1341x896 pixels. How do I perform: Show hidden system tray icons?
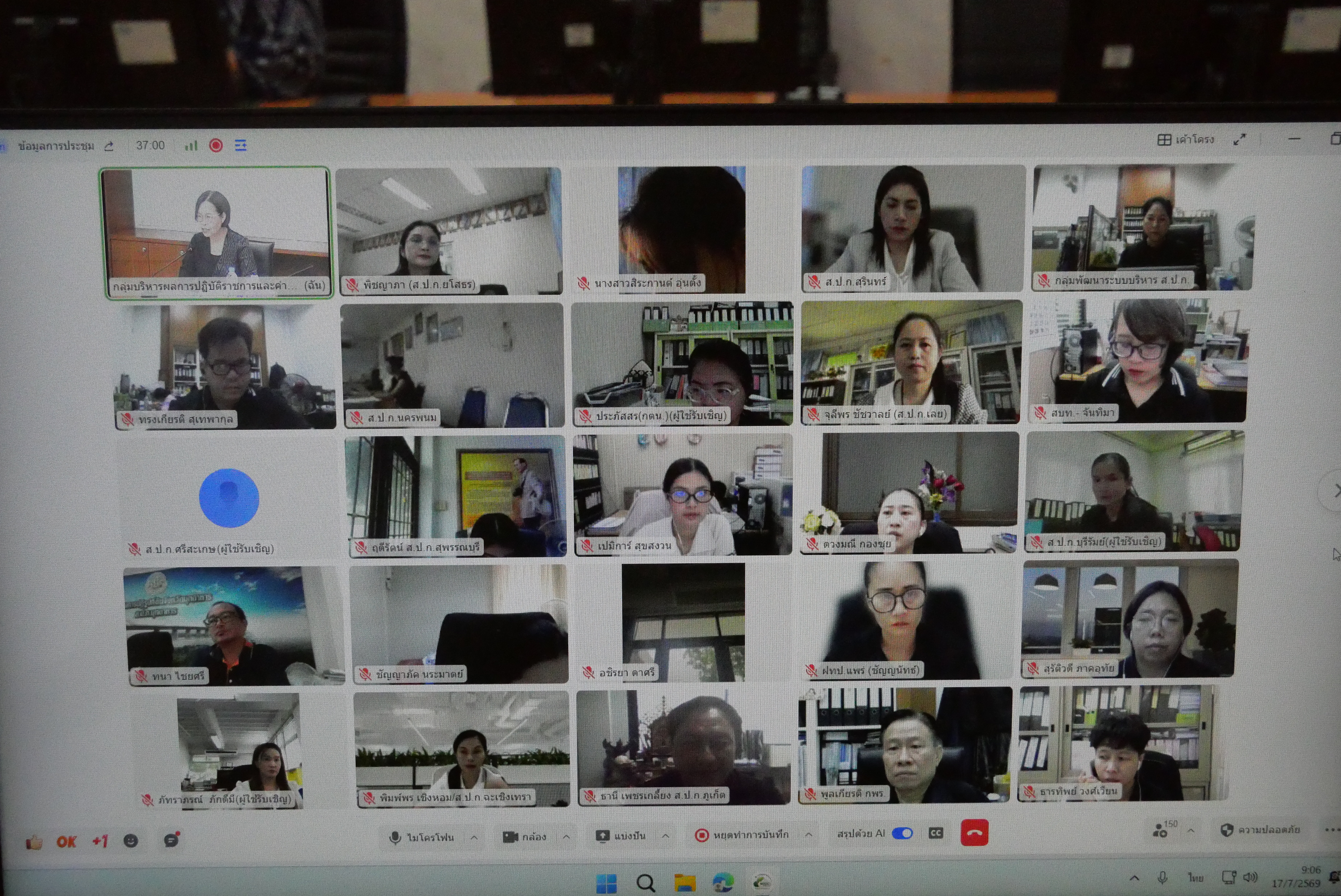[1135, 878]
